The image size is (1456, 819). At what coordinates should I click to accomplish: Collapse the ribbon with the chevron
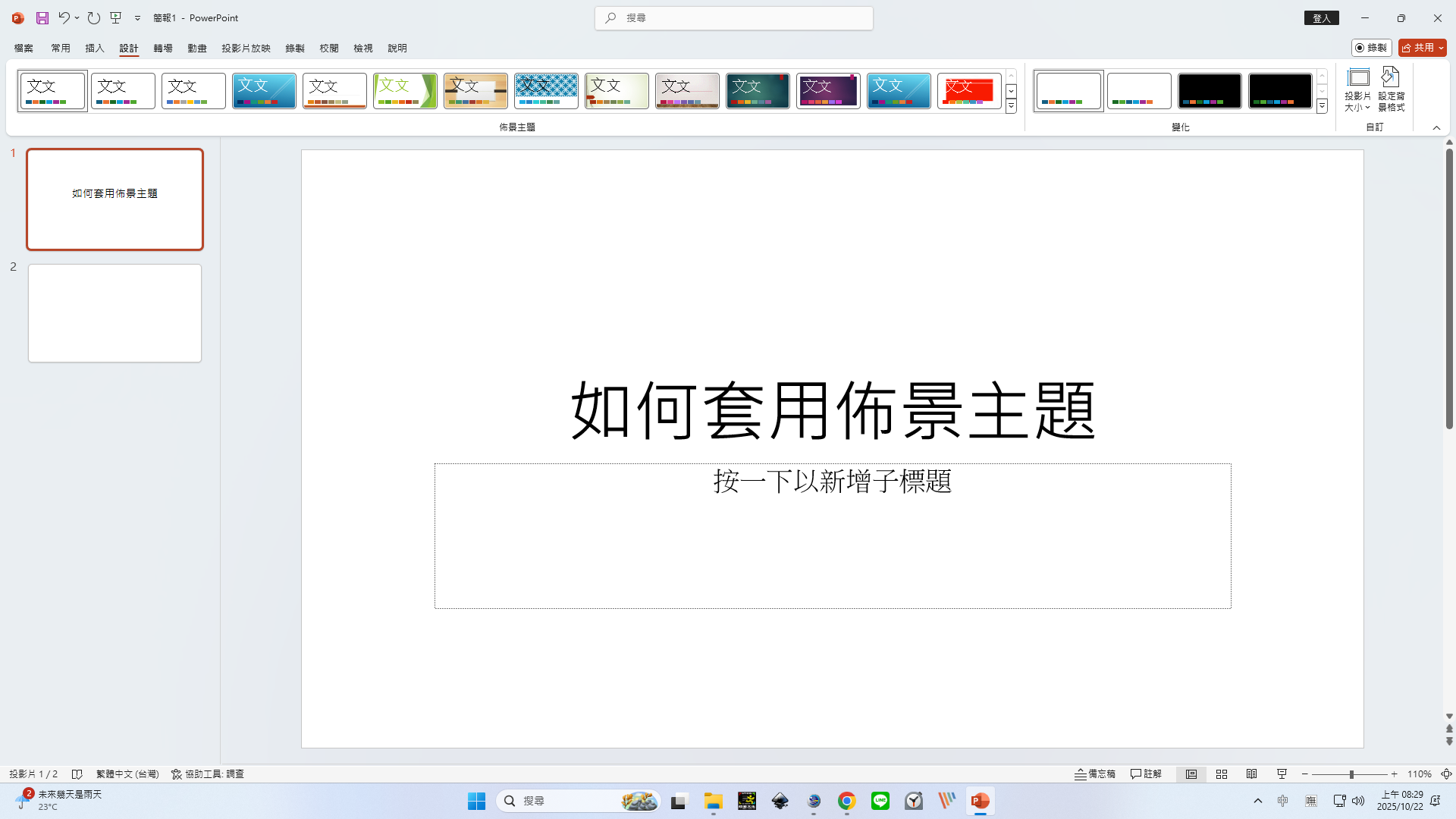pos(1436,127)
